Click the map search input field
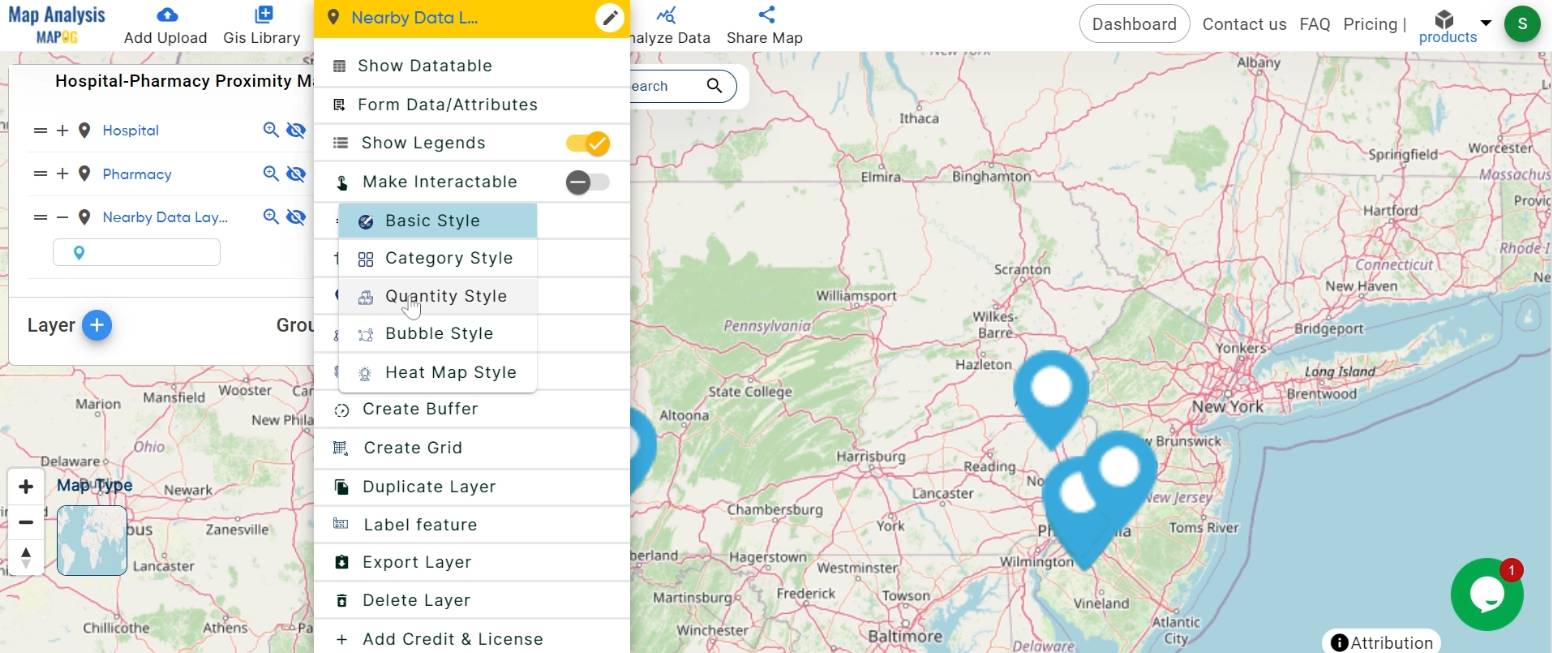 (x=665, y=86)
